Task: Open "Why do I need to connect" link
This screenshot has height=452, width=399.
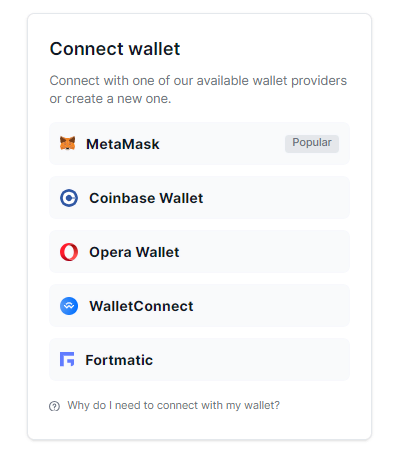Action: pyautogui.click(x=173, y=406)
